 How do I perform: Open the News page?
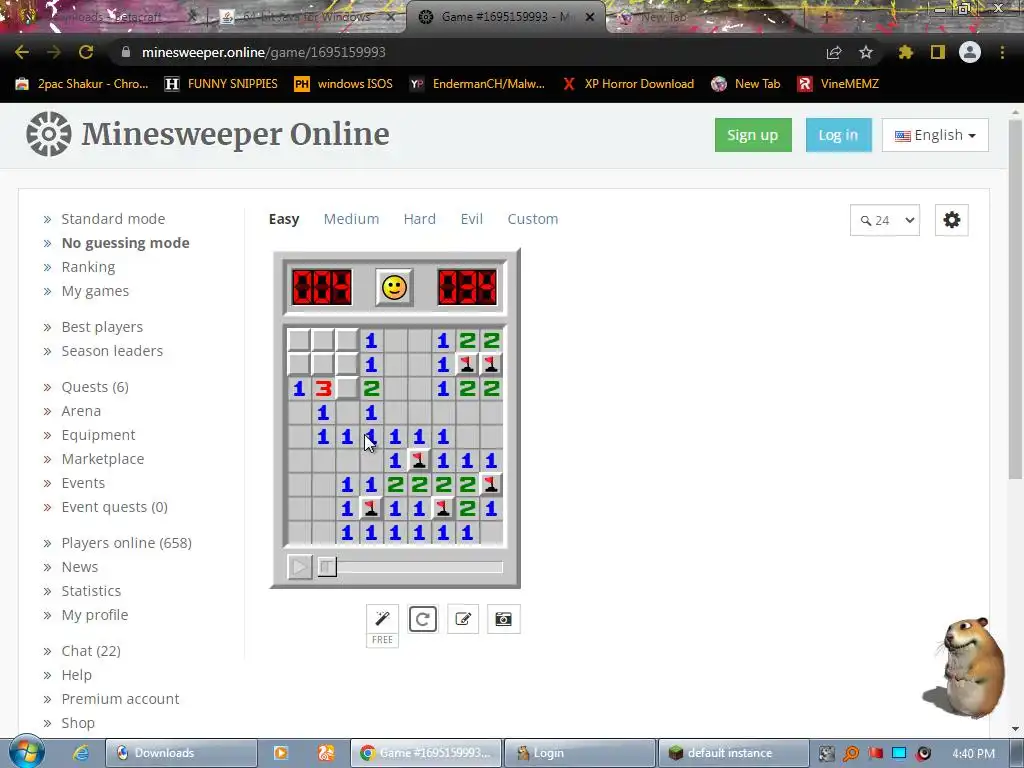point(80,568)
